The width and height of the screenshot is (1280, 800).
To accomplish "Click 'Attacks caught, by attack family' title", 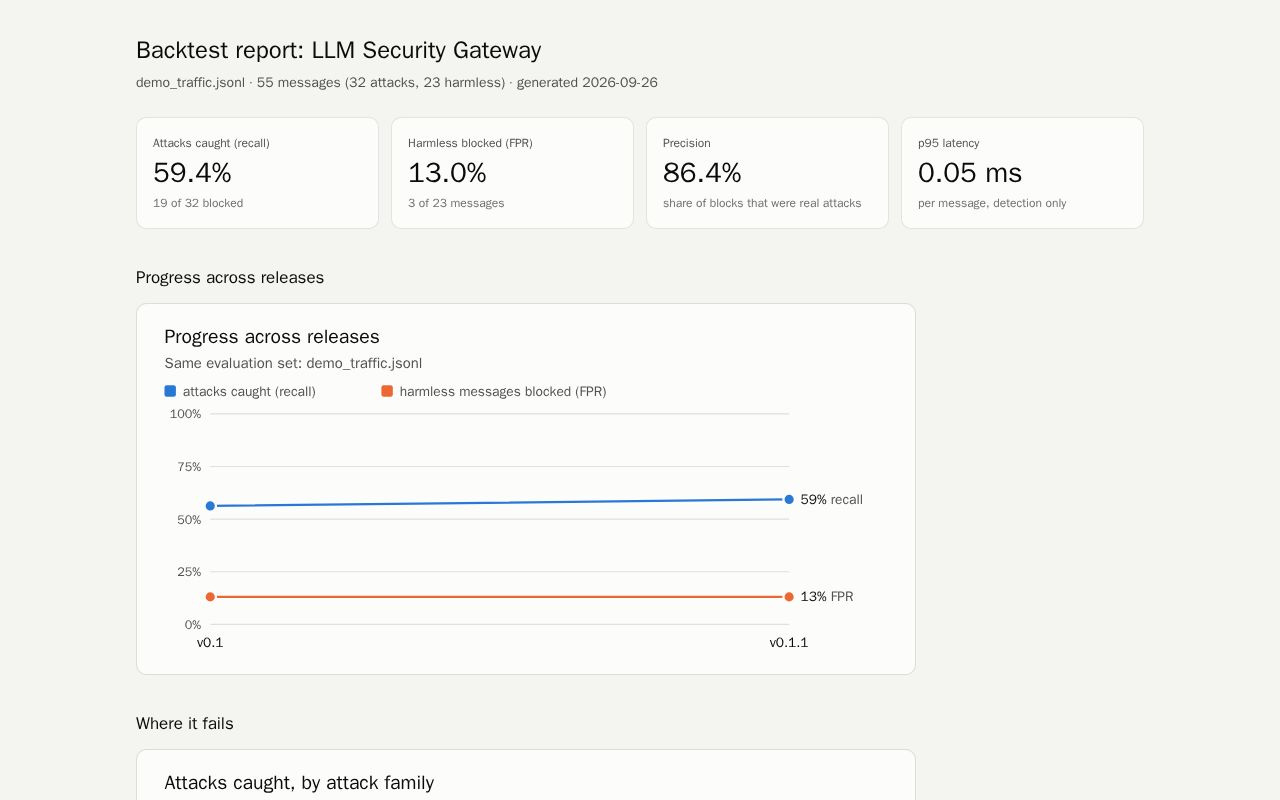I will pos(299,783).
